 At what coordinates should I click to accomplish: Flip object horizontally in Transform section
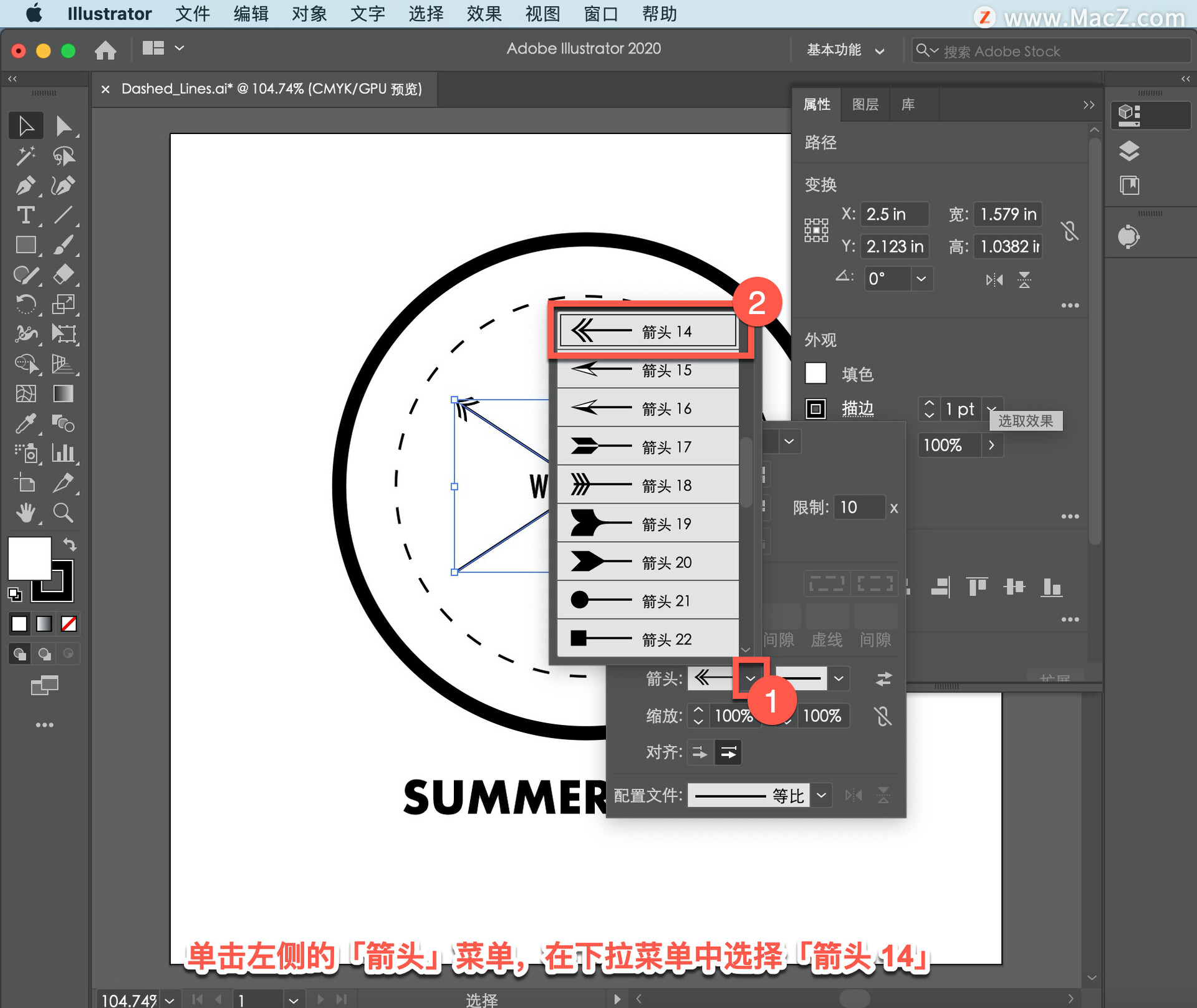(994, 280)
